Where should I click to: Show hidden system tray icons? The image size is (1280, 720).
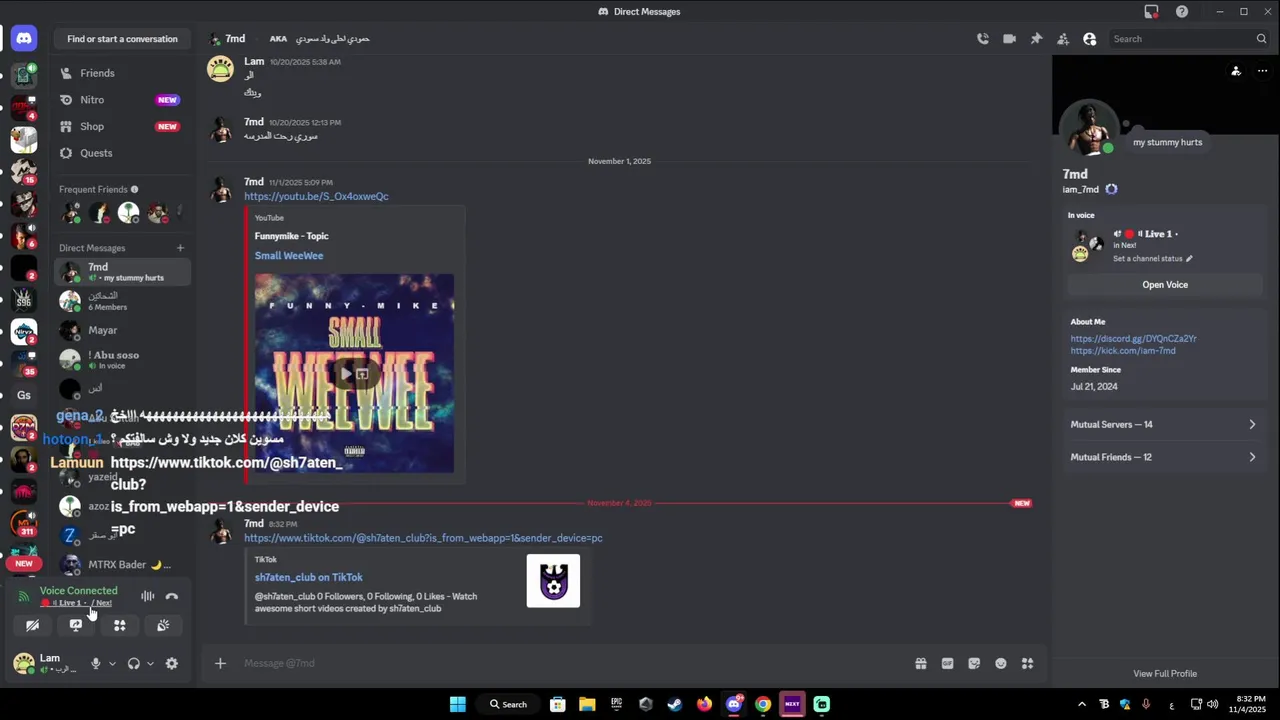click(x=1082, y=704)
